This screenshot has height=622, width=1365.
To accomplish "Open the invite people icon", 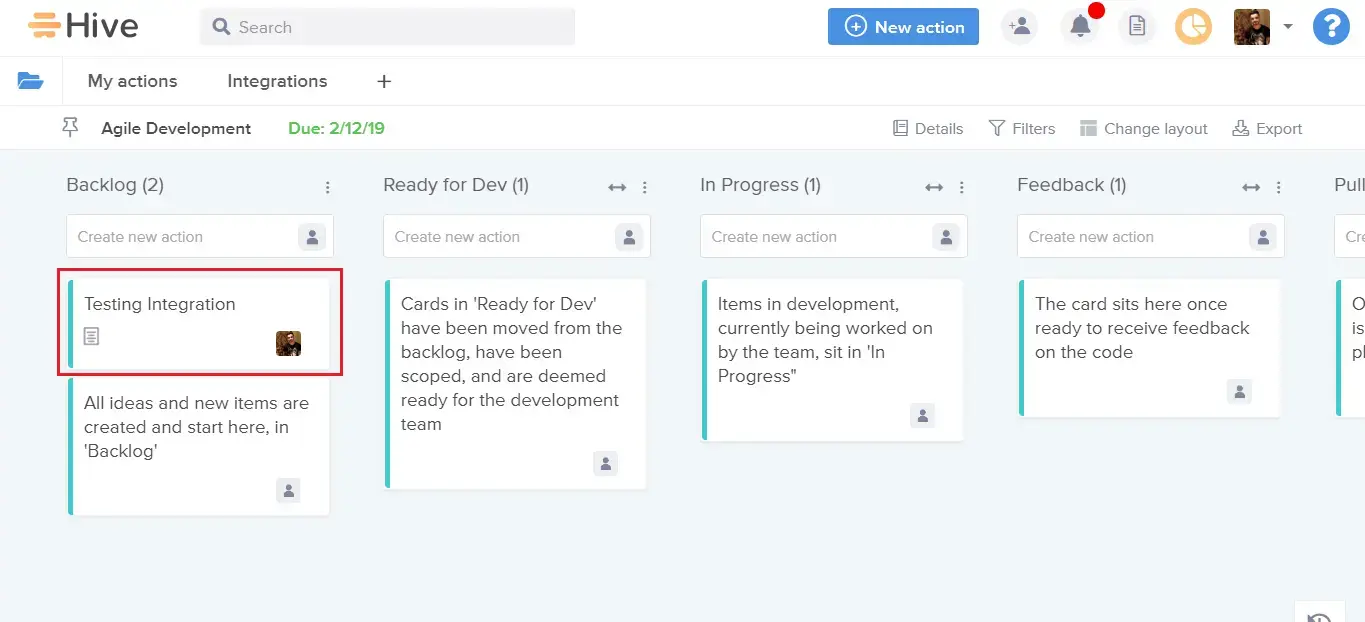I will (x=1020, y=27).
